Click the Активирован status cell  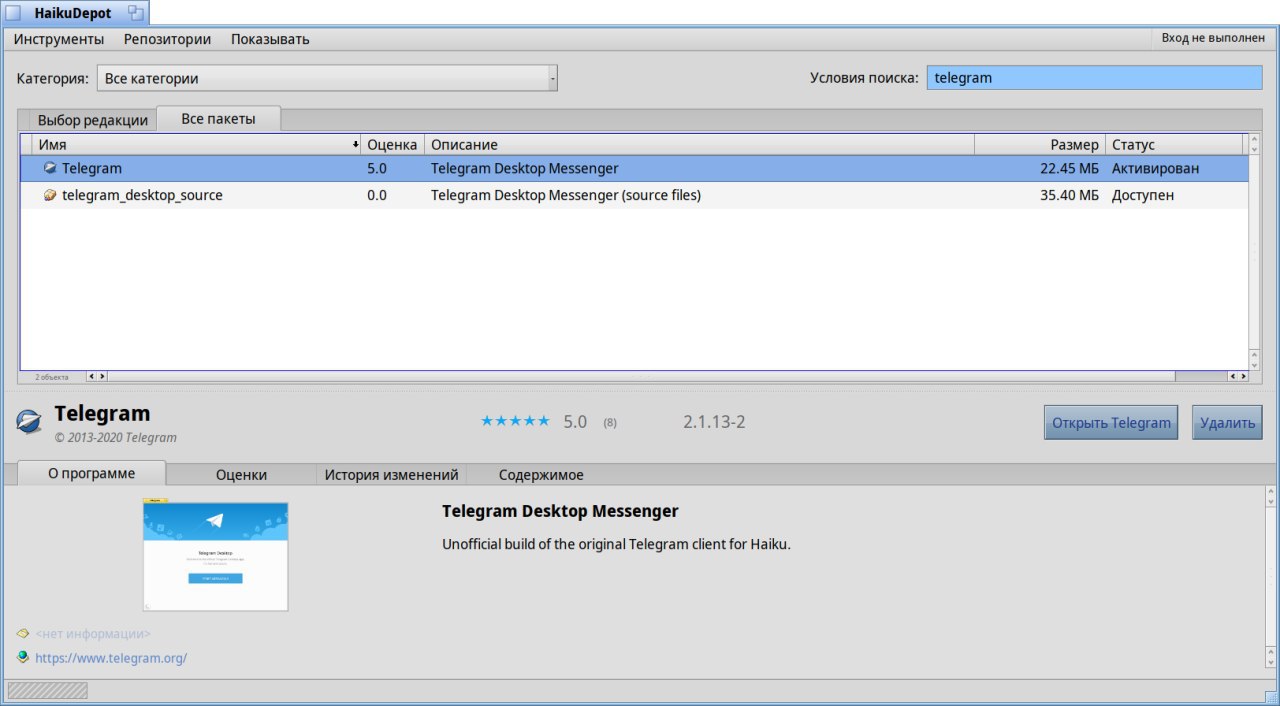(1155, 169)
